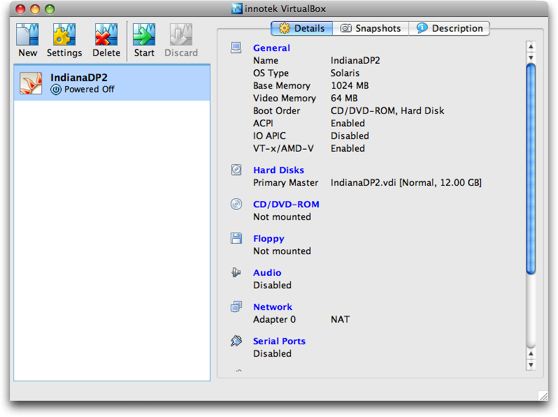558x417 pixels.
Task: Open the Serial Ports settings link
Action: tap(279, 341)
